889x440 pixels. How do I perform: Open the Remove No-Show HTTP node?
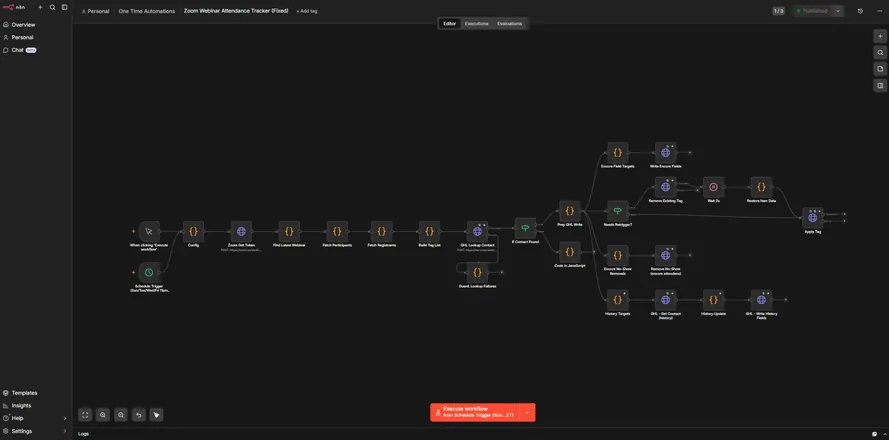666,255
